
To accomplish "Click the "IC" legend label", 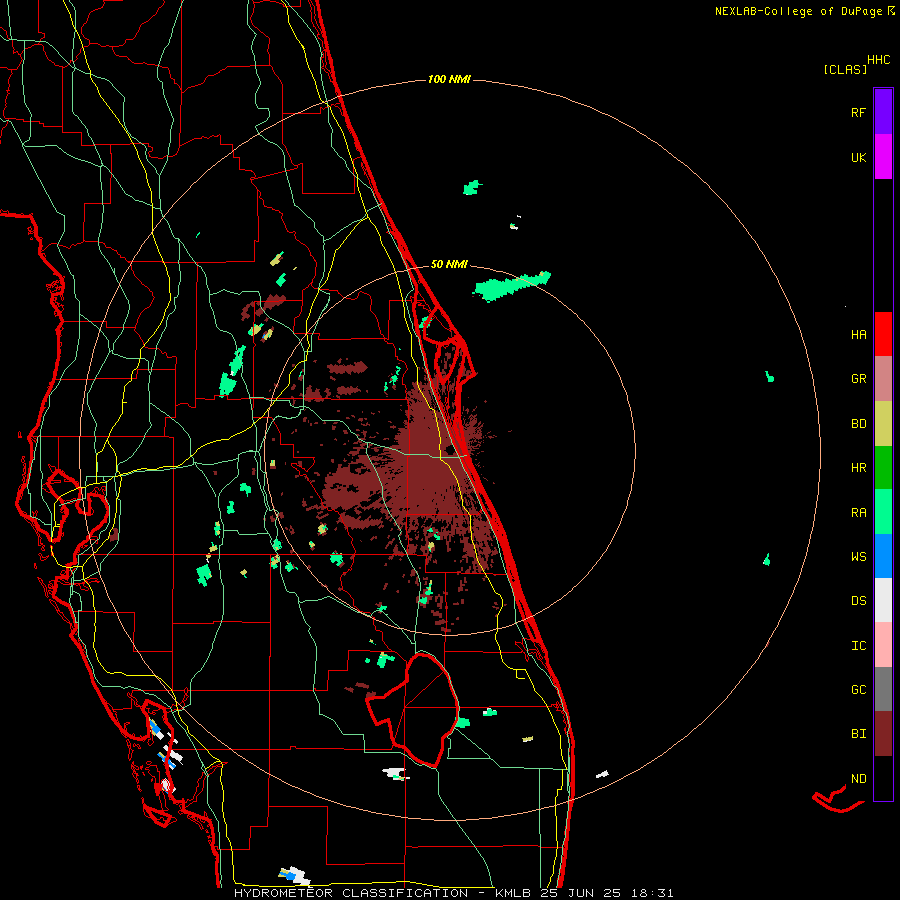I will [x=858, y=646].
